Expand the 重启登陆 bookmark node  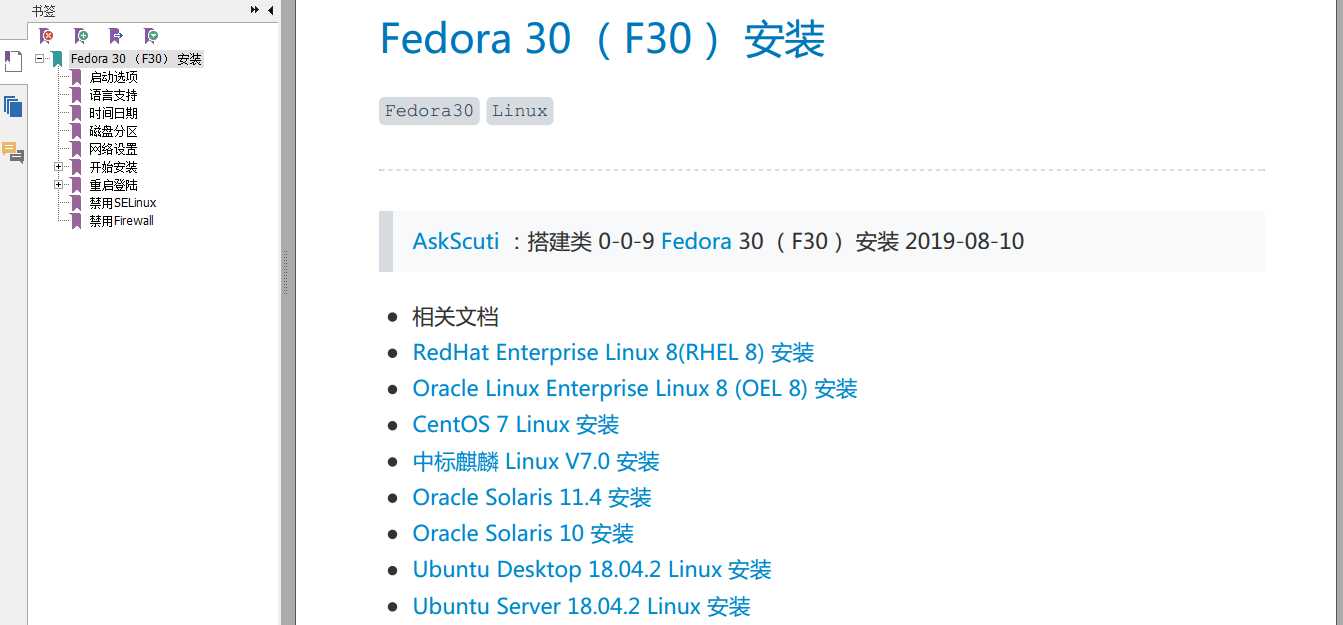58,185
